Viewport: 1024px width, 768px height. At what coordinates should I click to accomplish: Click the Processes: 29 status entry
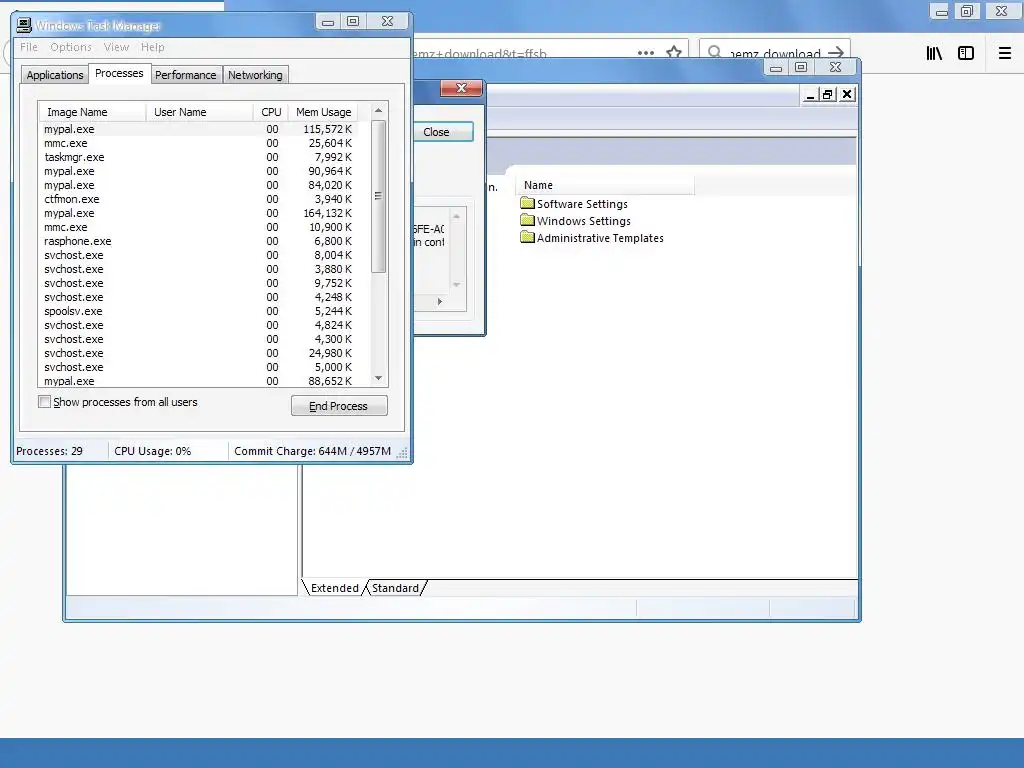click(x=50, y=451)
